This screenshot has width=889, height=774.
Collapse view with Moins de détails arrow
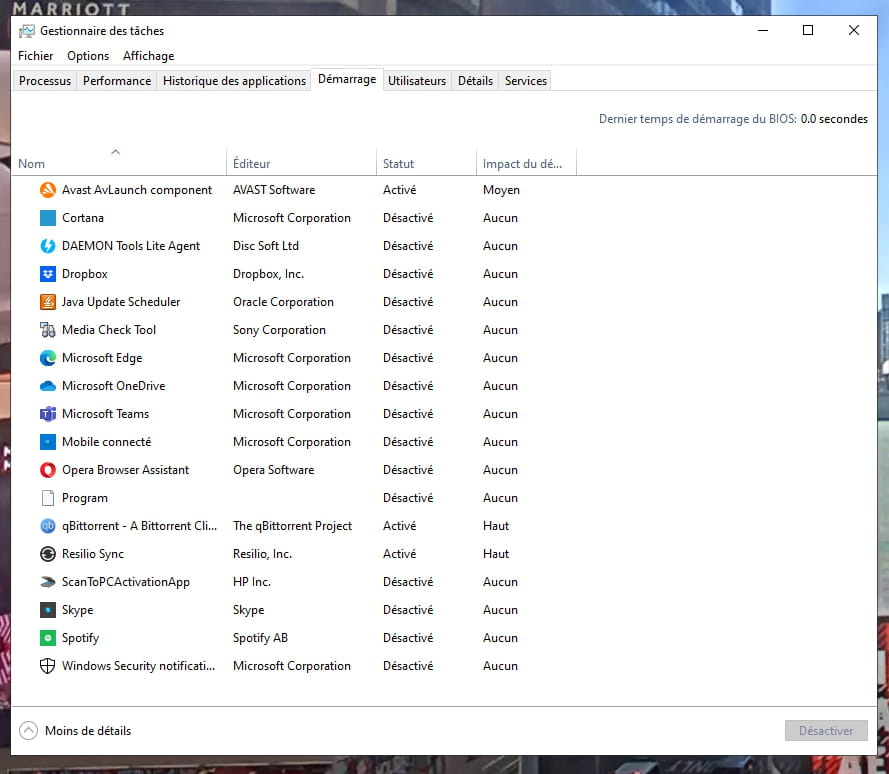pos(28,730)
